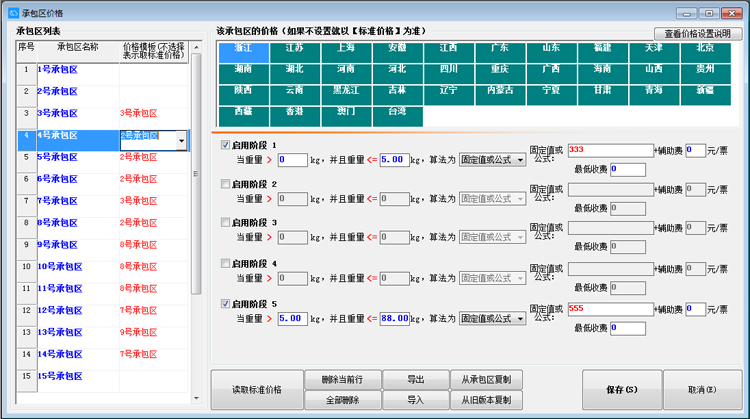The width and height of the screenshot is (750, 419).
Task: Open stage 5 算法为 dropdown
Action: point(492,319)
